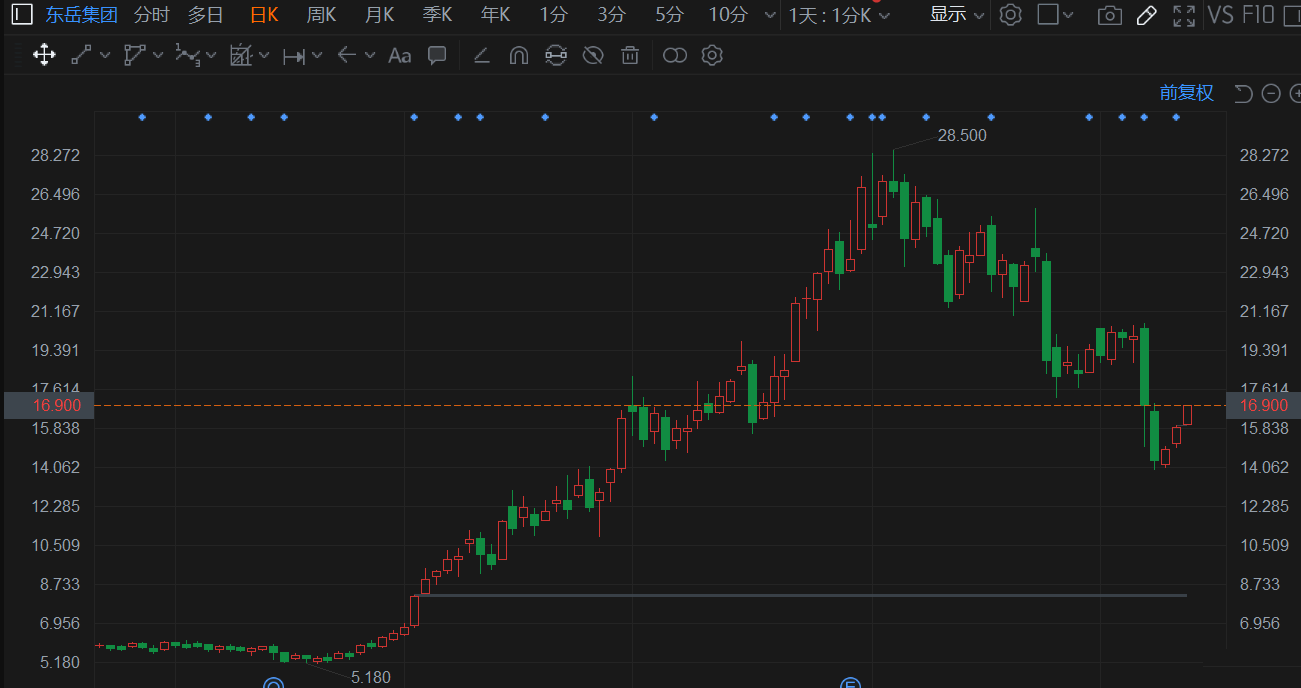Enter fullscreen chart mode
Viewport: 1301px width, 688px height.
click(x=1184, y=15)
